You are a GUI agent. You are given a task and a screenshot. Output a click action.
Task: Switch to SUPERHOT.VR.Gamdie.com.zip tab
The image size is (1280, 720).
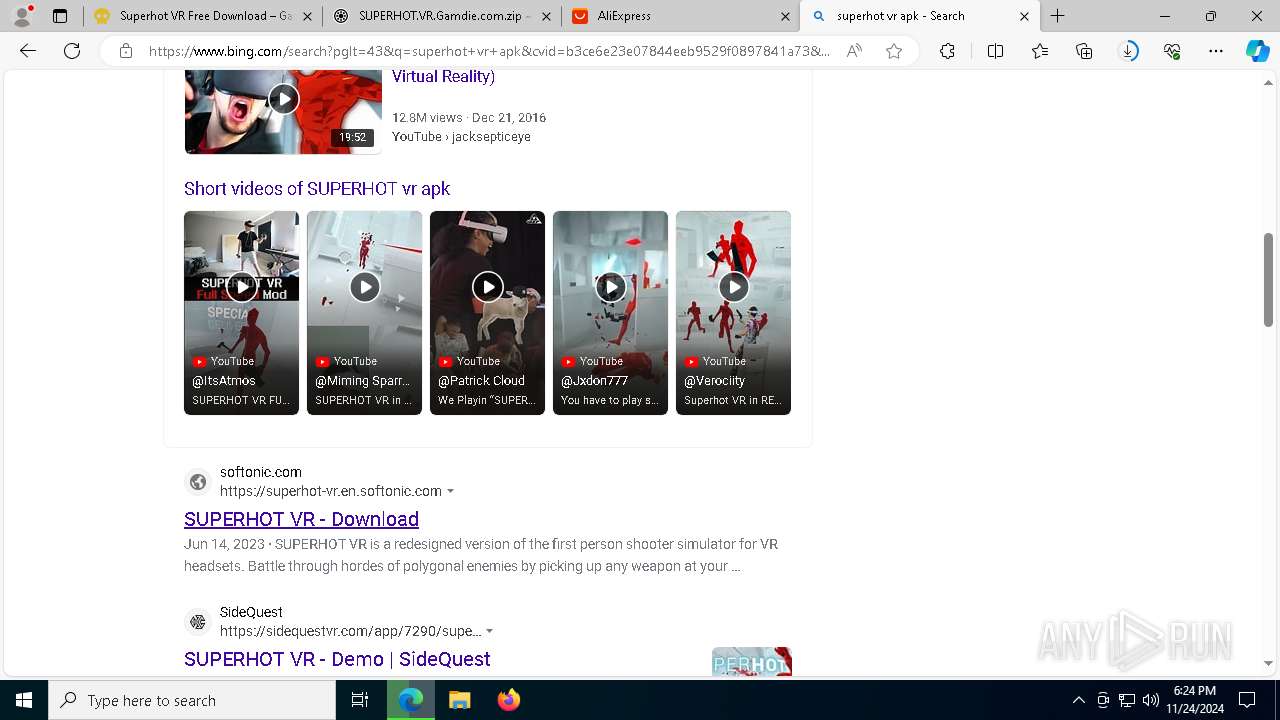(x=440, y=16)
